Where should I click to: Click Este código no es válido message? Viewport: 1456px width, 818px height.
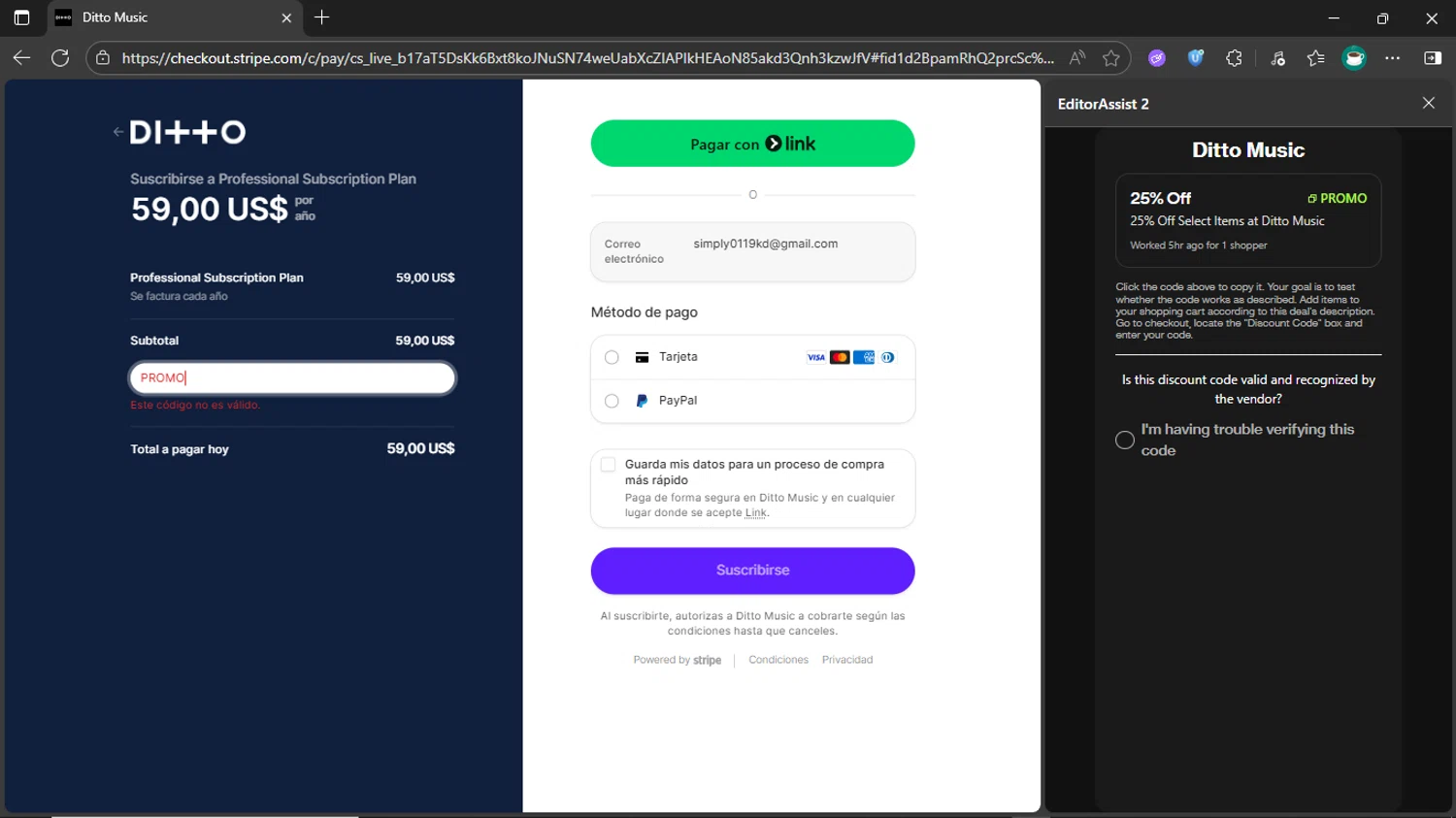[x=195, y=405]
